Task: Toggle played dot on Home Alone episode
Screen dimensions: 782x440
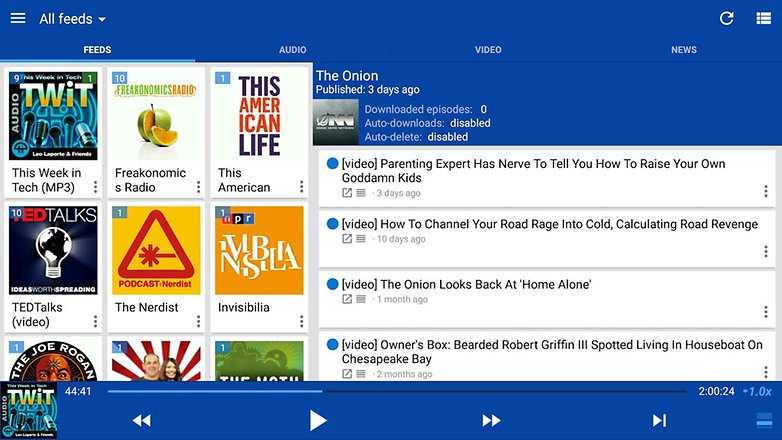Action: [332, 284]
